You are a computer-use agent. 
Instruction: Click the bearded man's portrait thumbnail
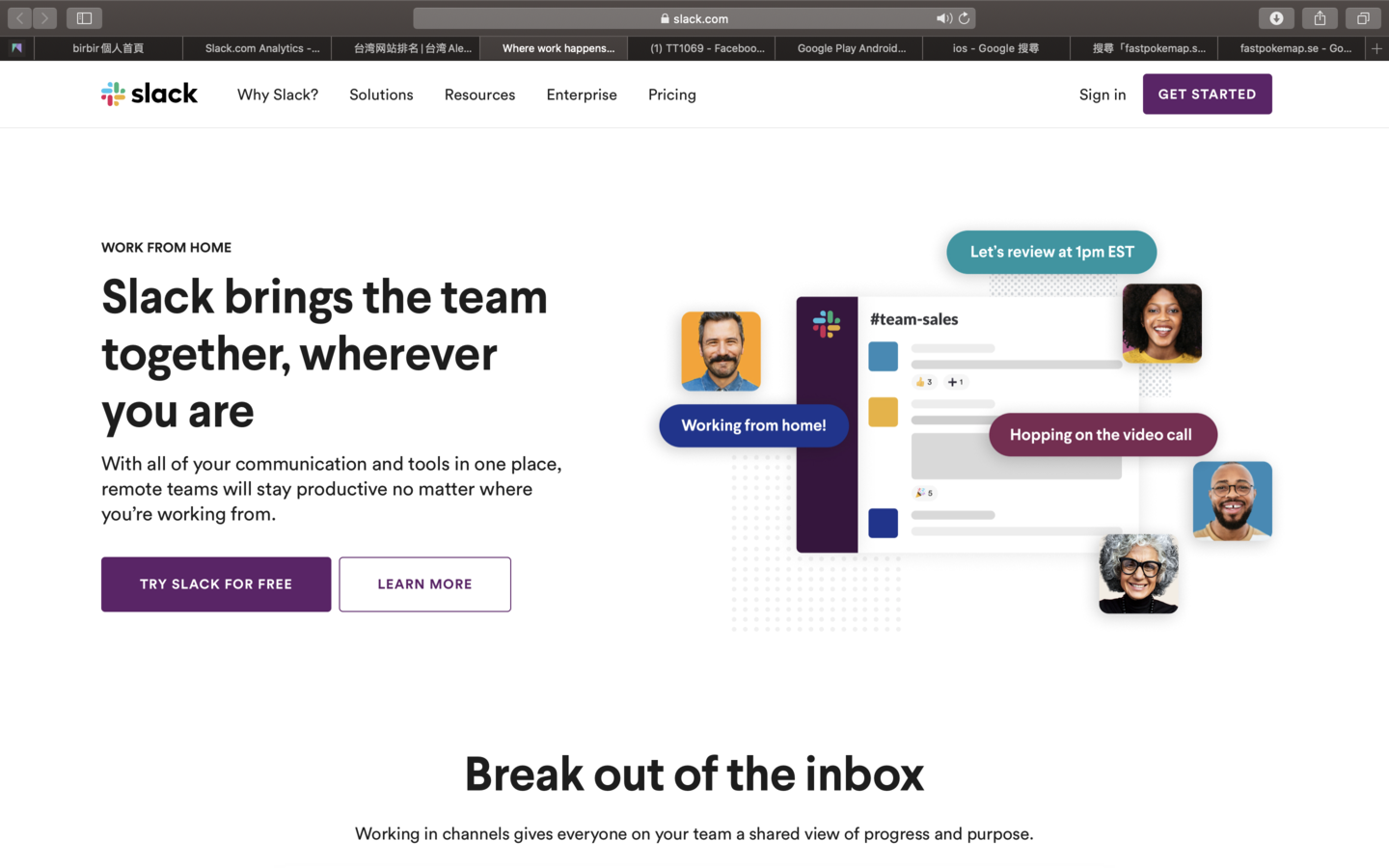pos(721,351)
